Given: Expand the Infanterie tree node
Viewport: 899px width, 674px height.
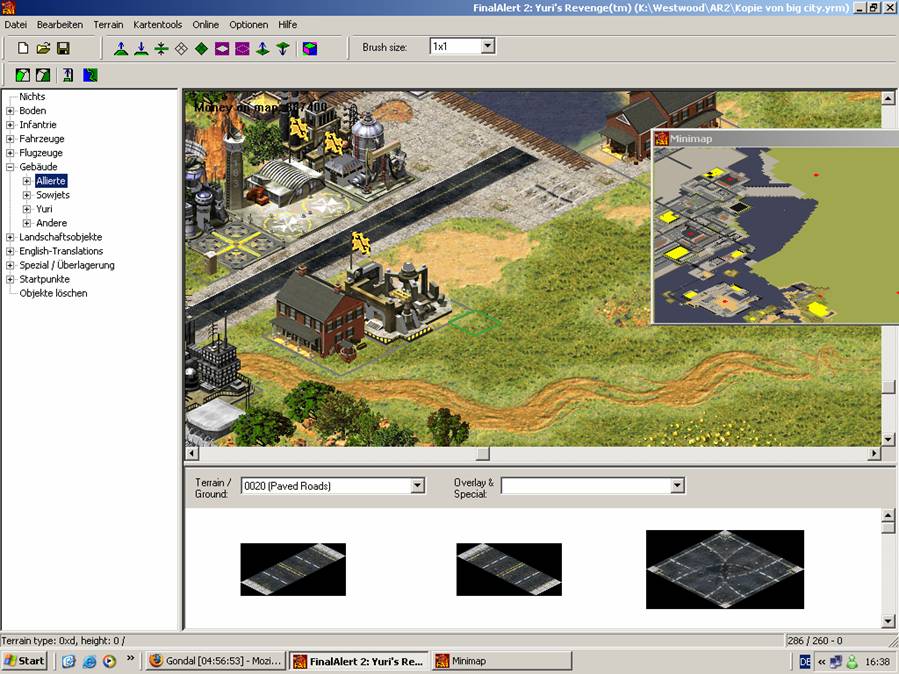Looking at the screenshot, I should (11, 125).
